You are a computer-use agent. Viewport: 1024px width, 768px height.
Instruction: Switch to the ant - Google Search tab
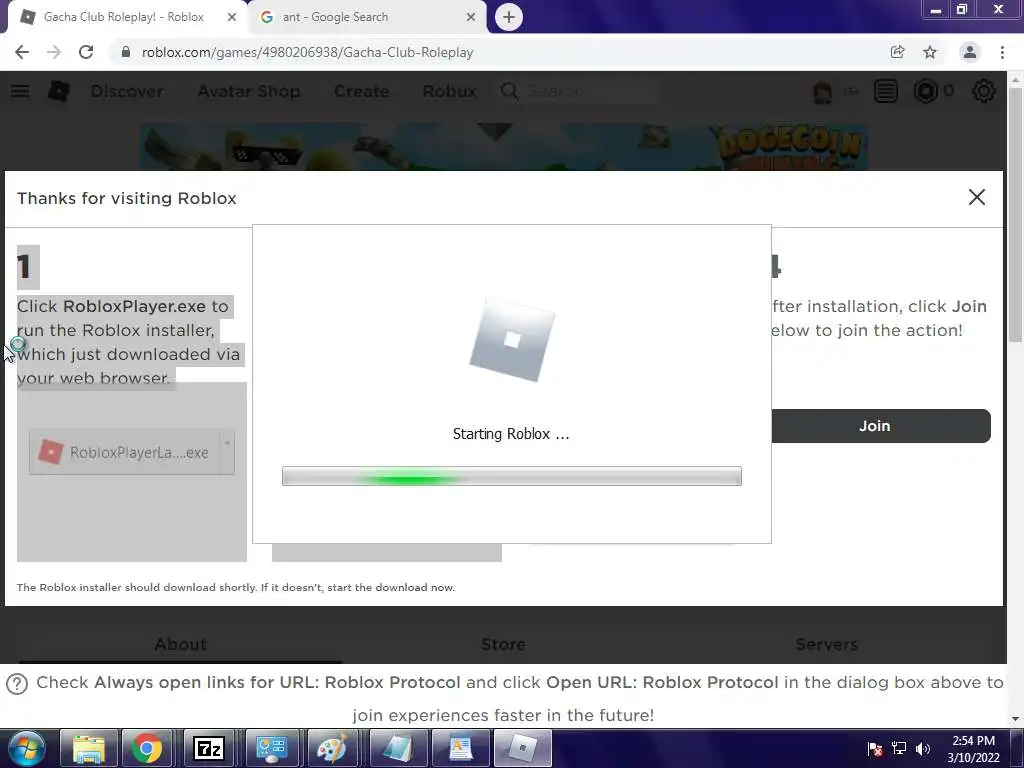click(368, 17)
